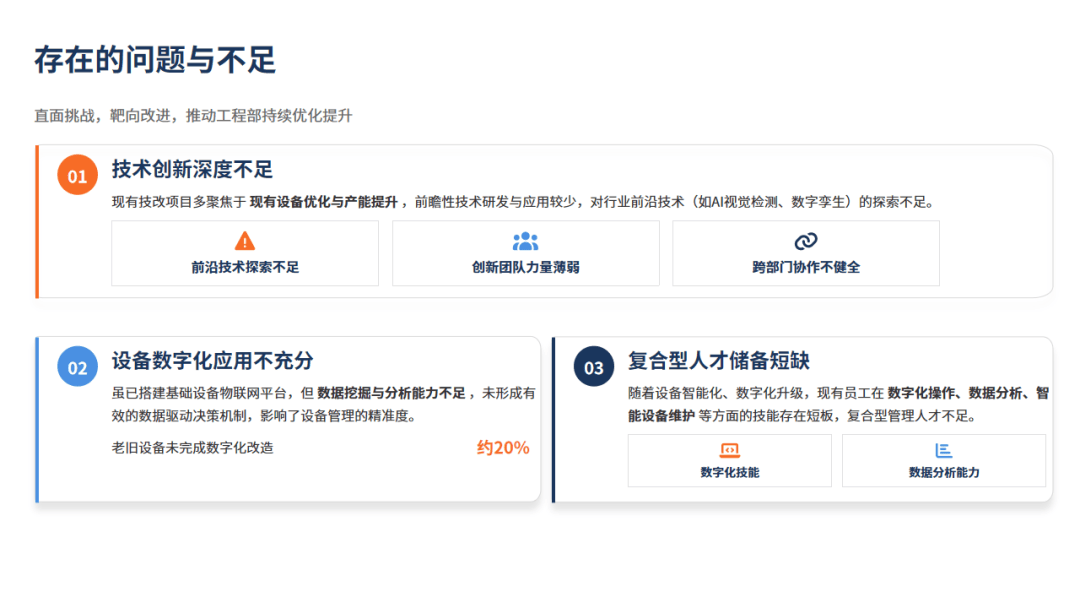Click the orange warning triangle icon

pos(245,241)
